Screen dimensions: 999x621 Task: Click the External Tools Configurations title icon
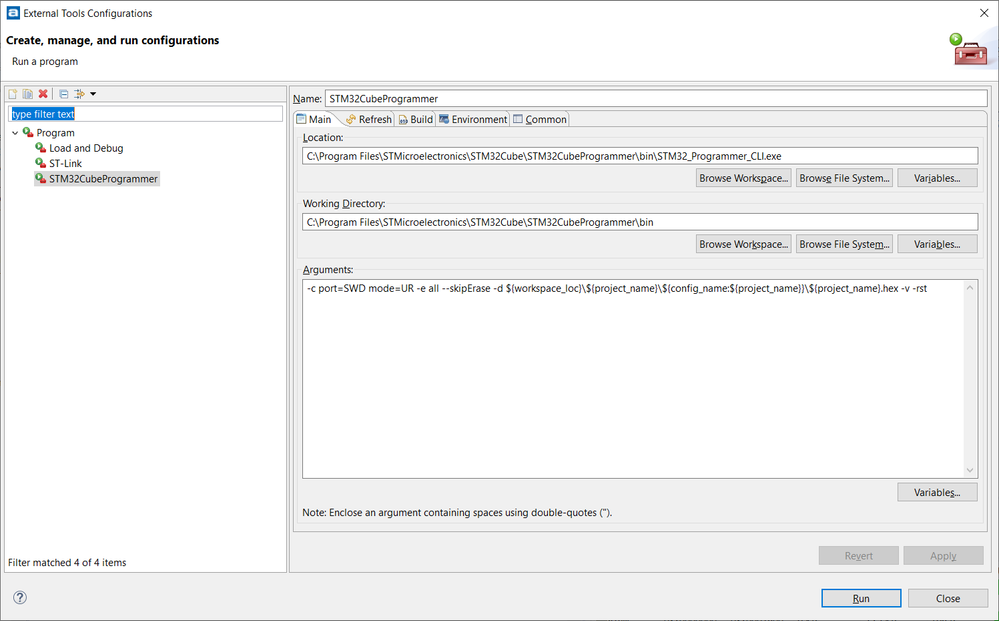coord(13,13)
